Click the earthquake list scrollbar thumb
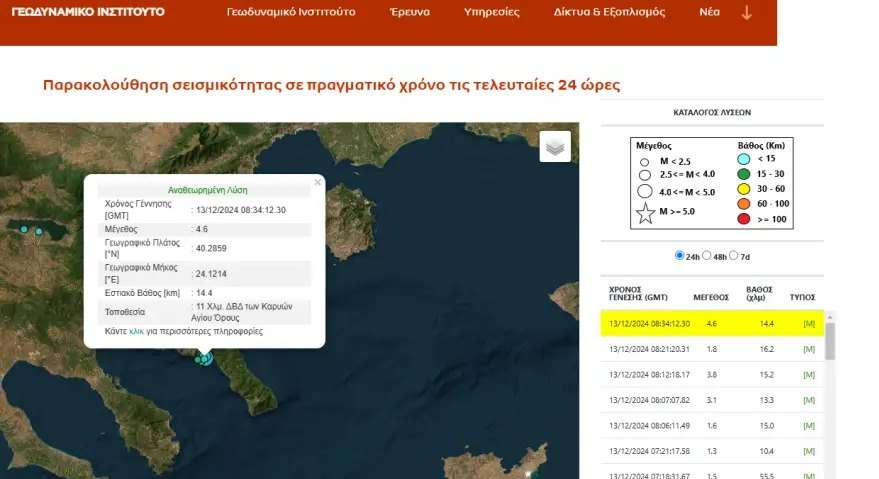Viewport: 879px width, 479px height. (829, 340)
